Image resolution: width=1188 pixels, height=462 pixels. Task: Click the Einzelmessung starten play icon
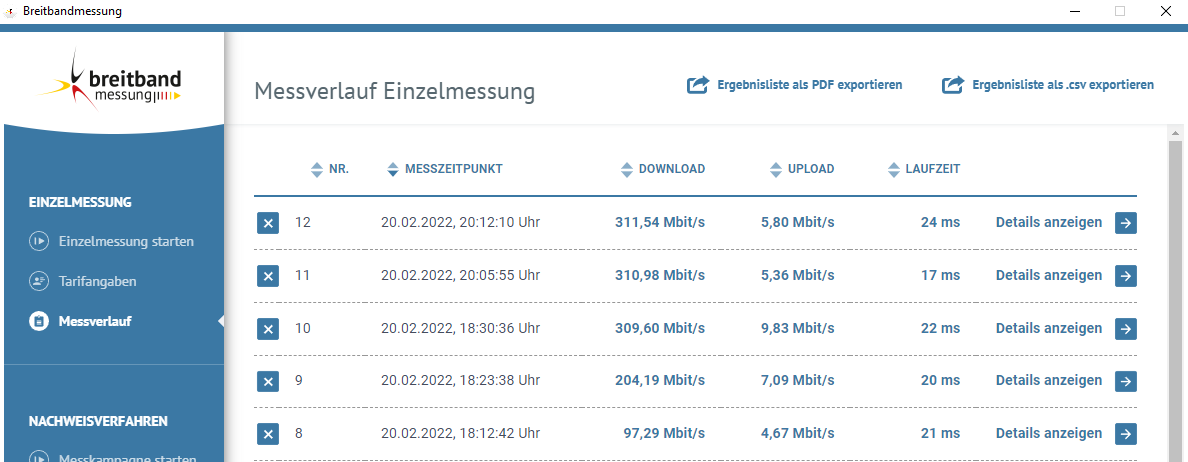(x=39, y=242)
